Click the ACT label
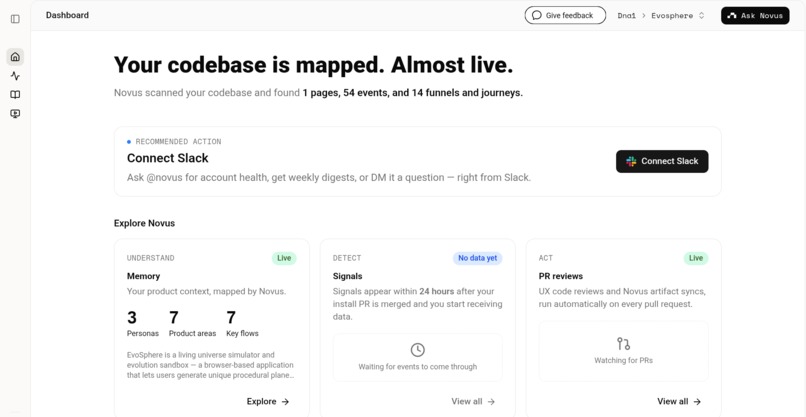 tap(546, 258)
